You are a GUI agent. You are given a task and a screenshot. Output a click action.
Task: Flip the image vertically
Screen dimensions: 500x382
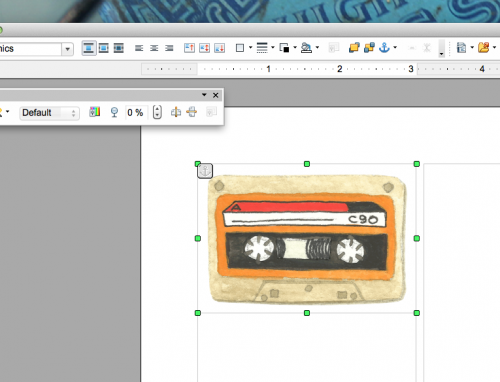pyautogui.click(x=176, y=112)
